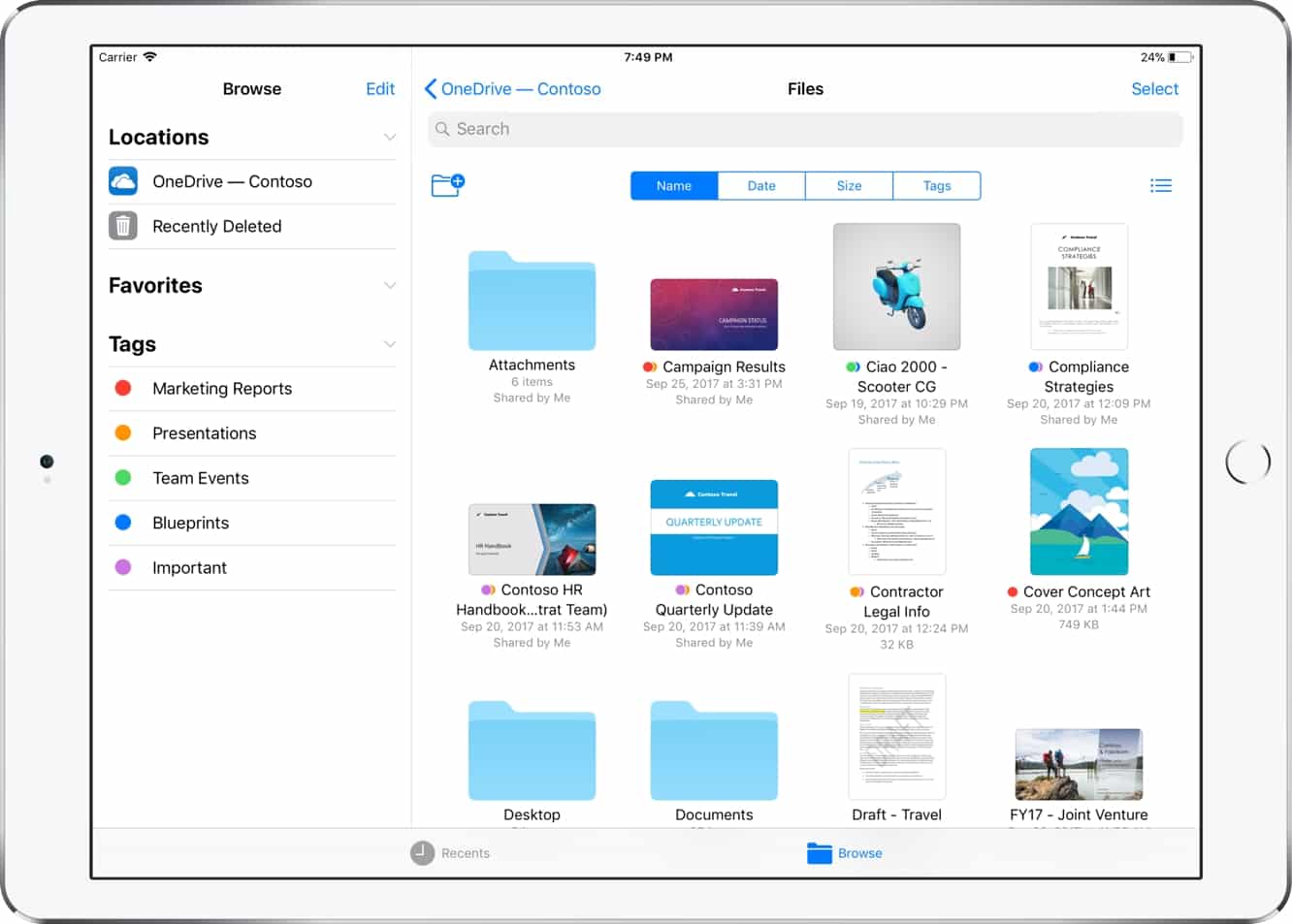
Task: Open the Recents clock icon
Action: 422,853
